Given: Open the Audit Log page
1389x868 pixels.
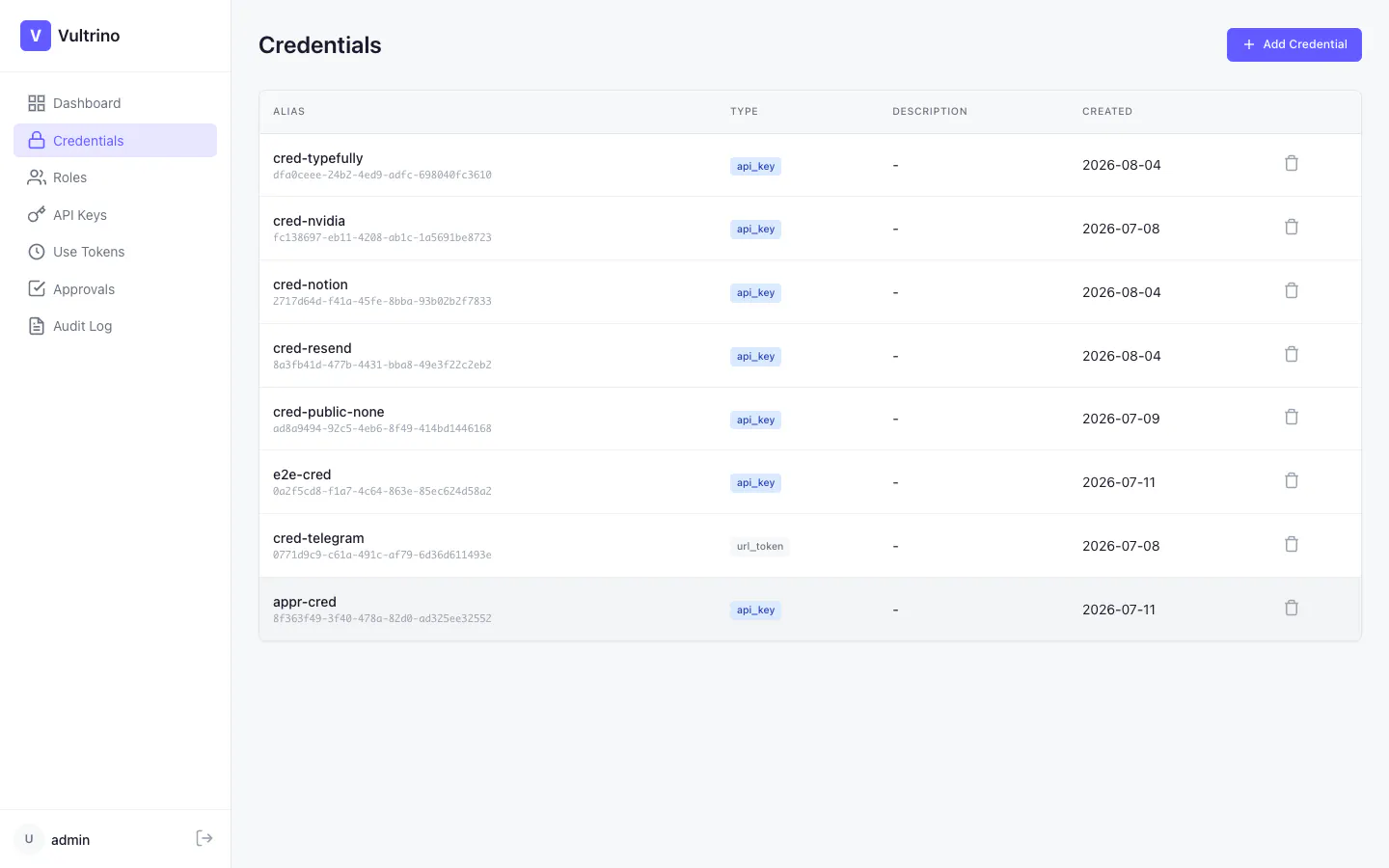Looking at the screenshot, I should (115, 326).
